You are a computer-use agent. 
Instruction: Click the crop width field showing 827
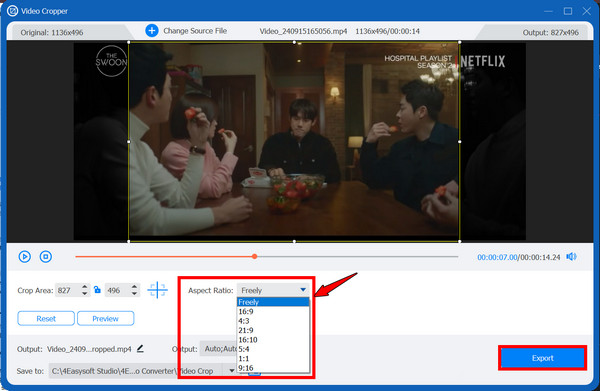pos(68,290)
